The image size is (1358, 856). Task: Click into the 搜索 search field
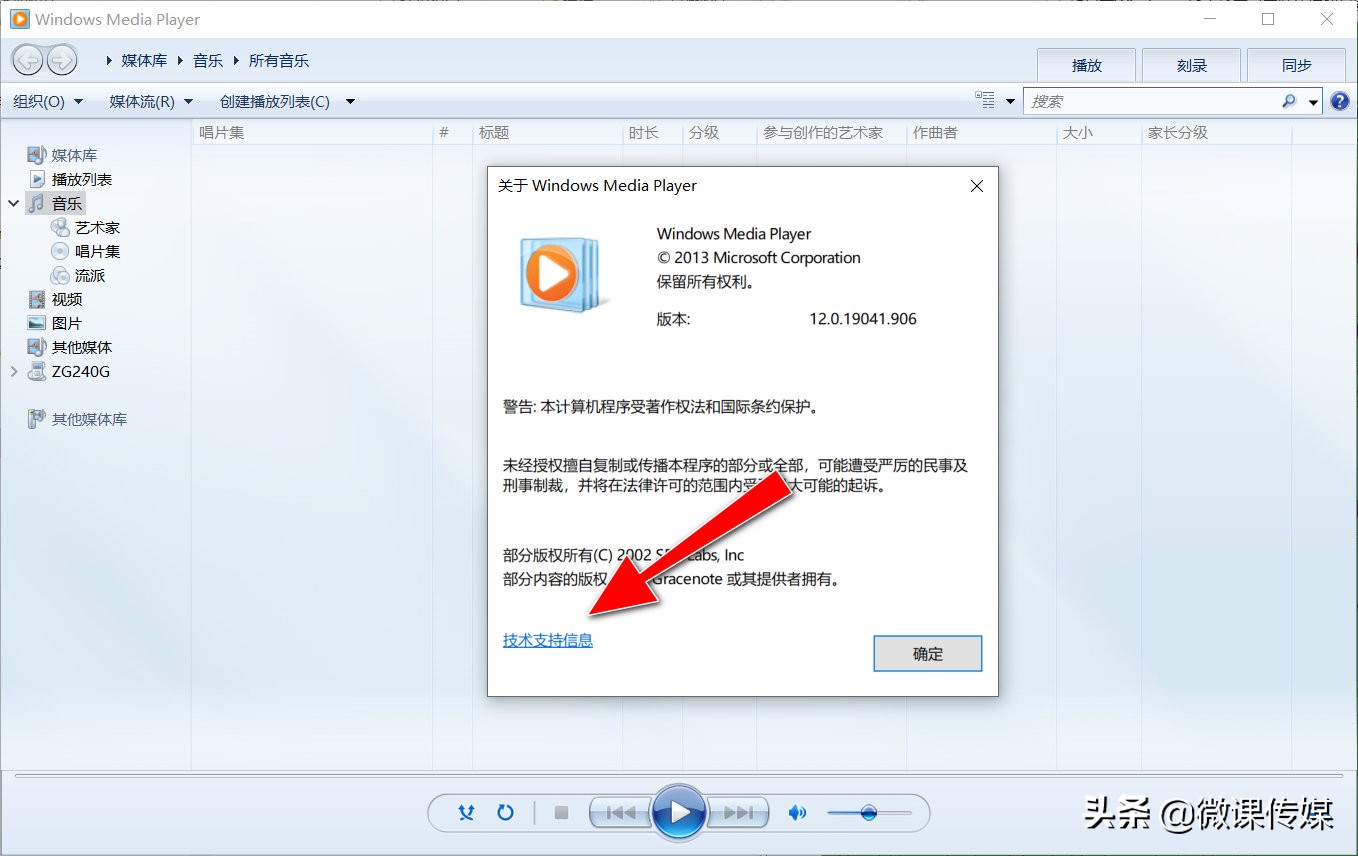(1153, 101)
